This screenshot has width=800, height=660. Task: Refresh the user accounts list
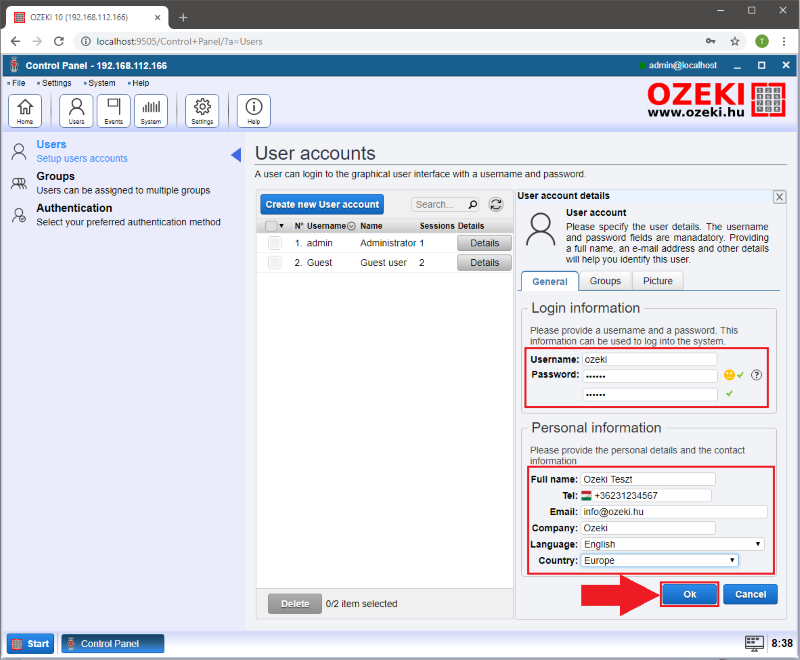point(495,204)
